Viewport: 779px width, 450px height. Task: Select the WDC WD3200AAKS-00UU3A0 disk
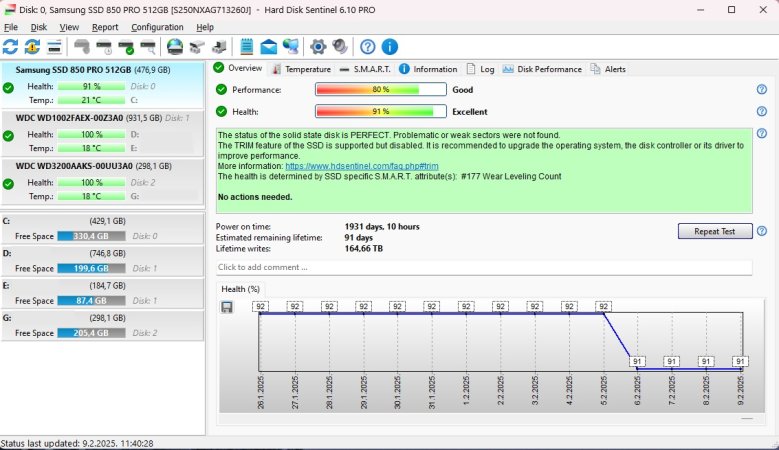pyautogui.click(x=102, y=181)
